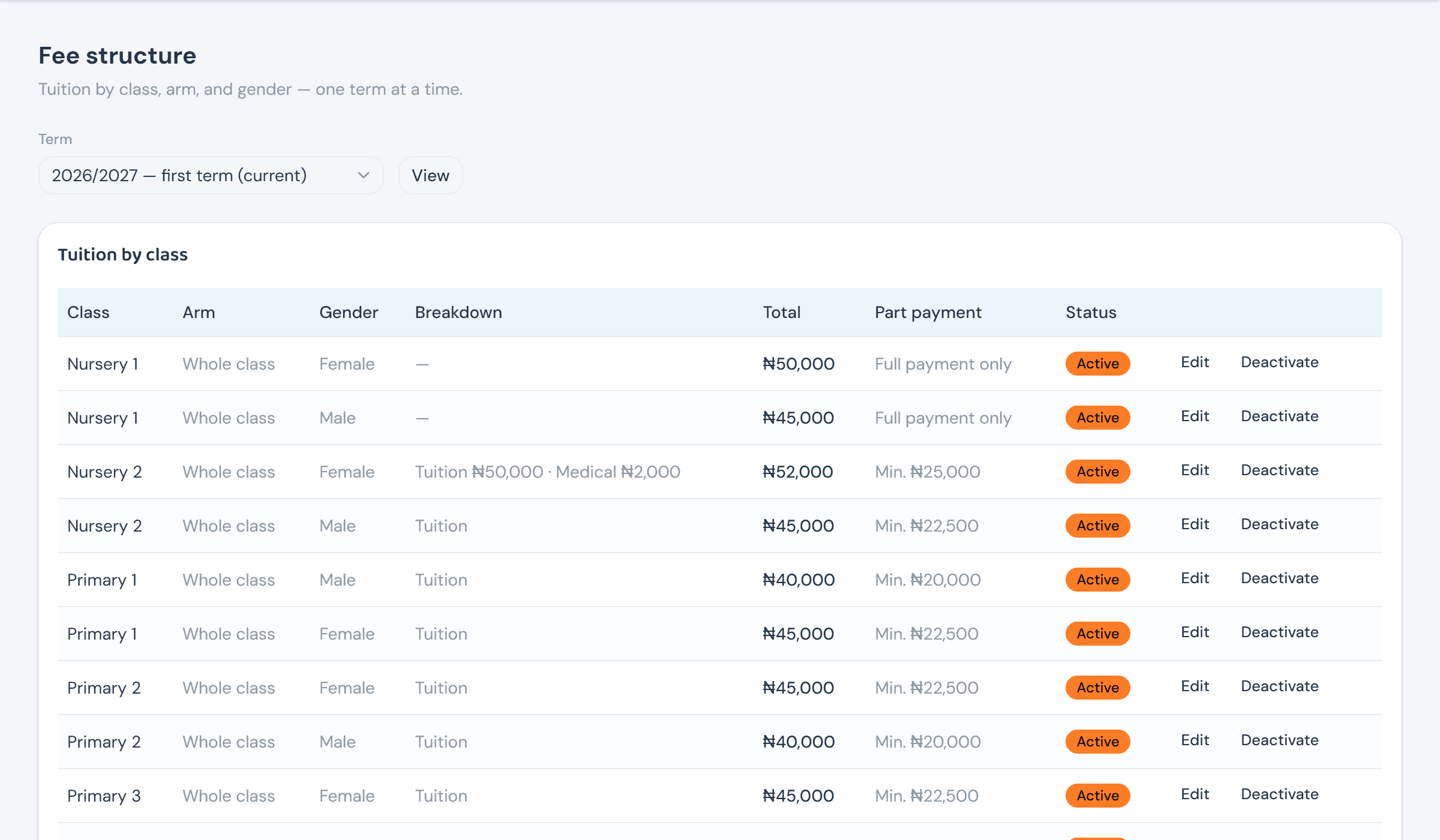Click the Tuition by class heading
The height and width of the screenshot is (840, 1440).
point(122,254)
